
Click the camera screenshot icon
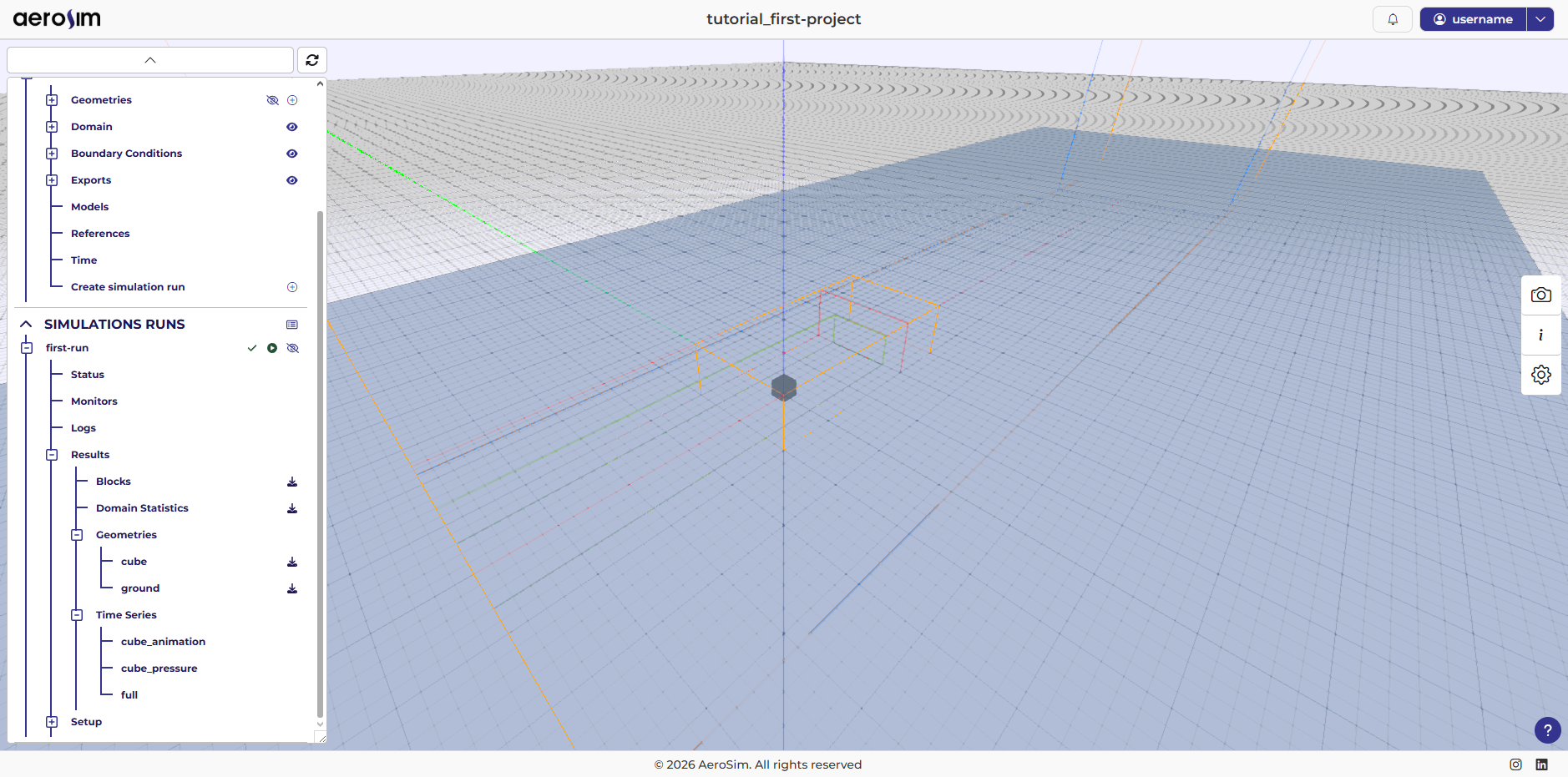coord(1540,295)
